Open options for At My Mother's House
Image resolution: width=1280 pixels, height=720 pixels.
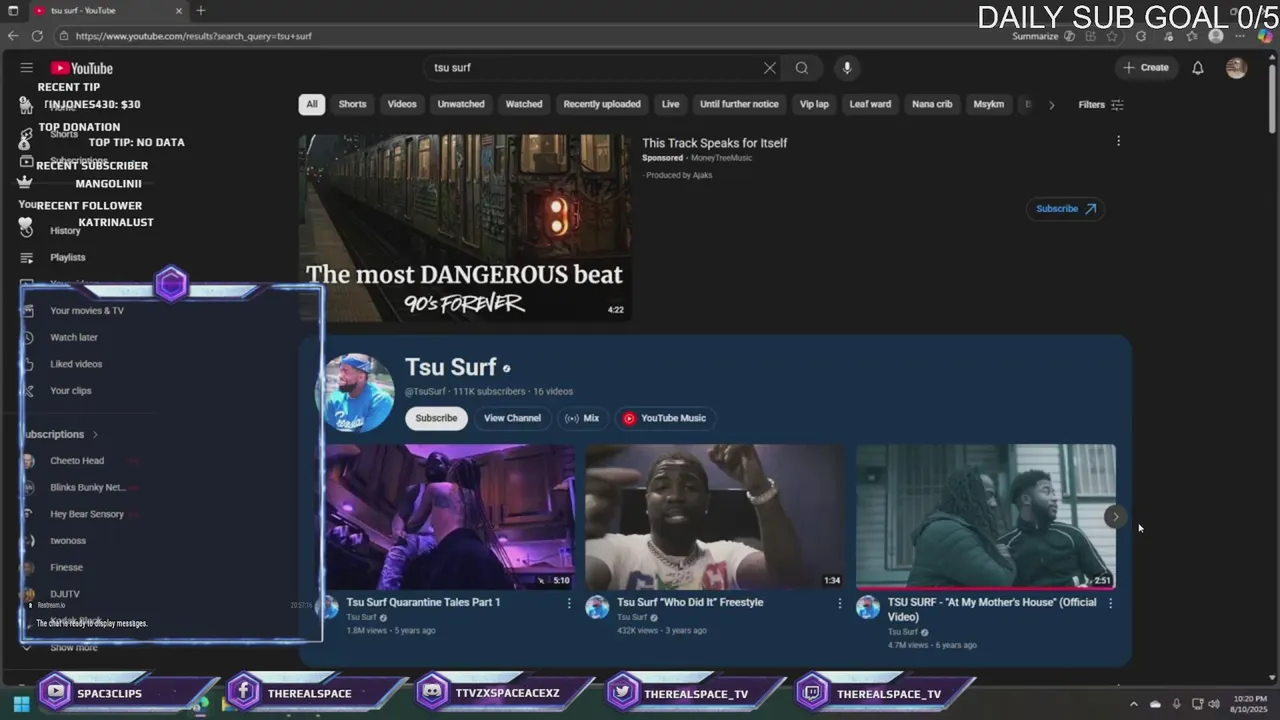pos(1110,603)
